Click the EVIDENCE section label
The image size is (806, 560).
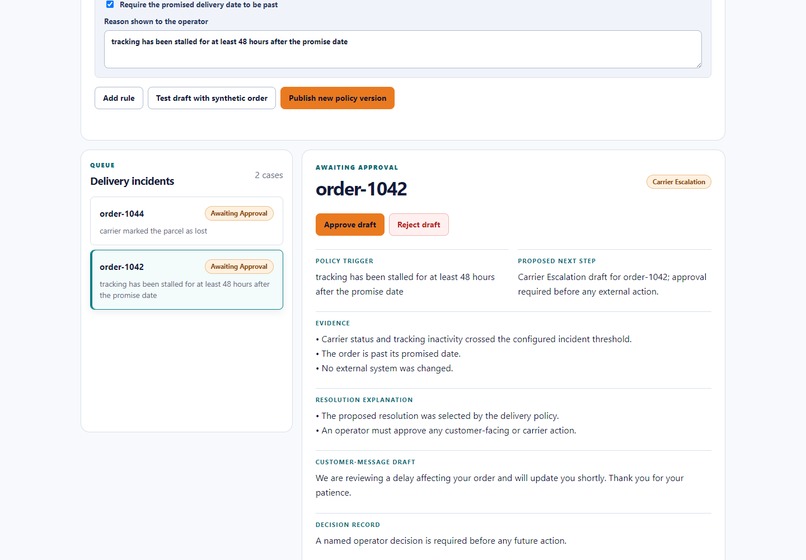click(x=333, y=323)
